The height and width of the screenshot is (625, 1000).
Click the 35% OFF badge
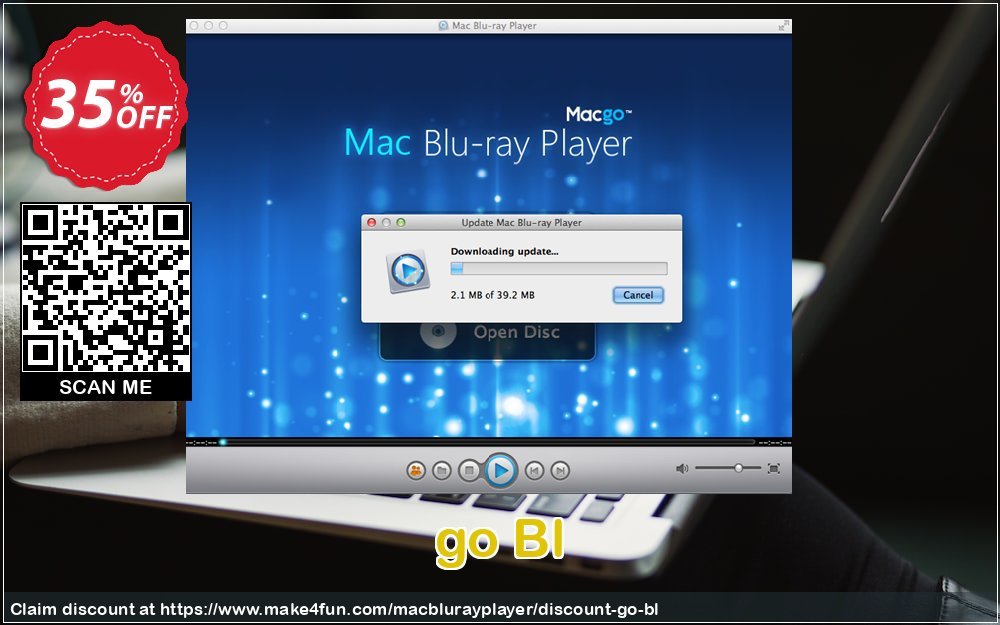pos(106,105)
